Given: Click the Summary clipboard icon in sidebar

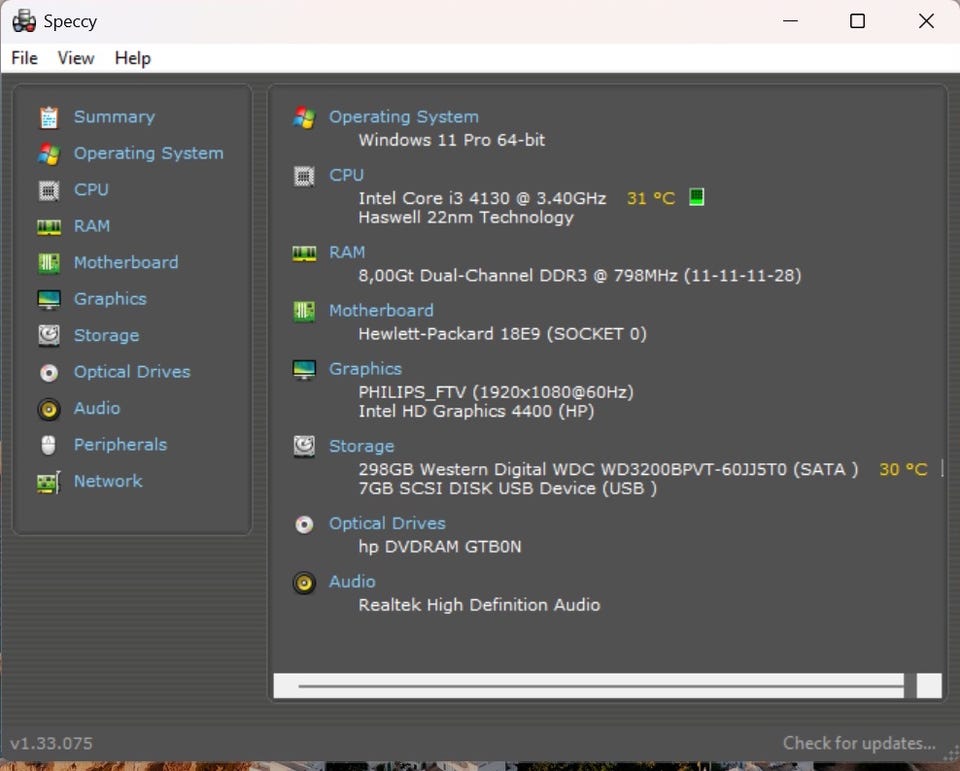Looking at the screenshot, I should pyautogui.click(x=49, y=118).
